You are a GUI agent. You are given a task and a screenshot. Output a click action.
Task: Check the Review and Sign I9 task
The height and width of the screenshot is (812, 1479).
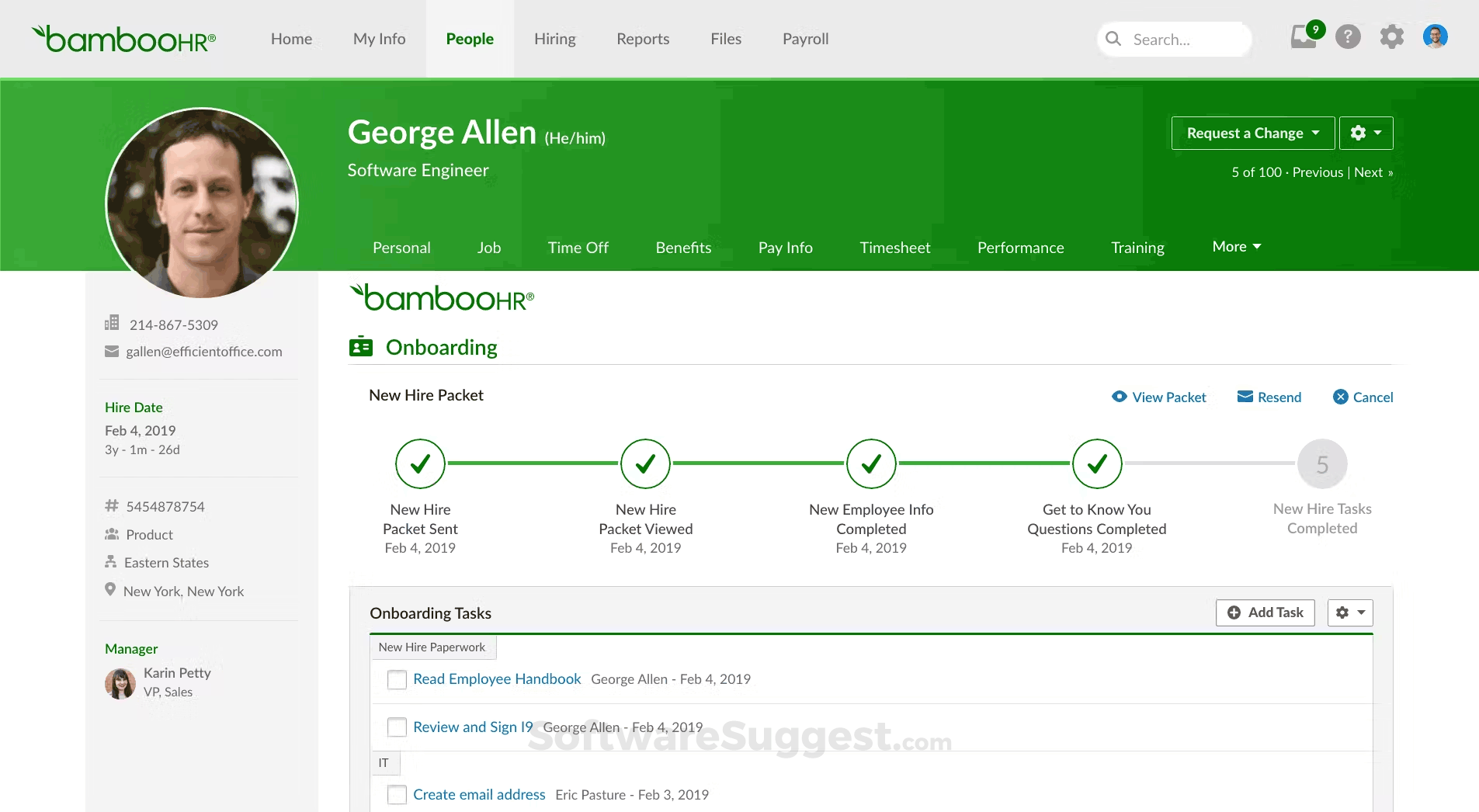pyautogui.click(x=397, y=727)
